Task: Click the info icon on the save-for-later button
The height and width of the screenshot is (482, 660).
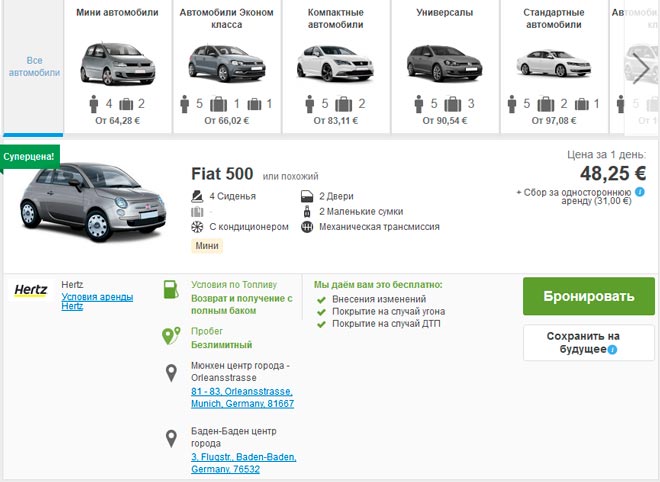Action: click(612, 350)
